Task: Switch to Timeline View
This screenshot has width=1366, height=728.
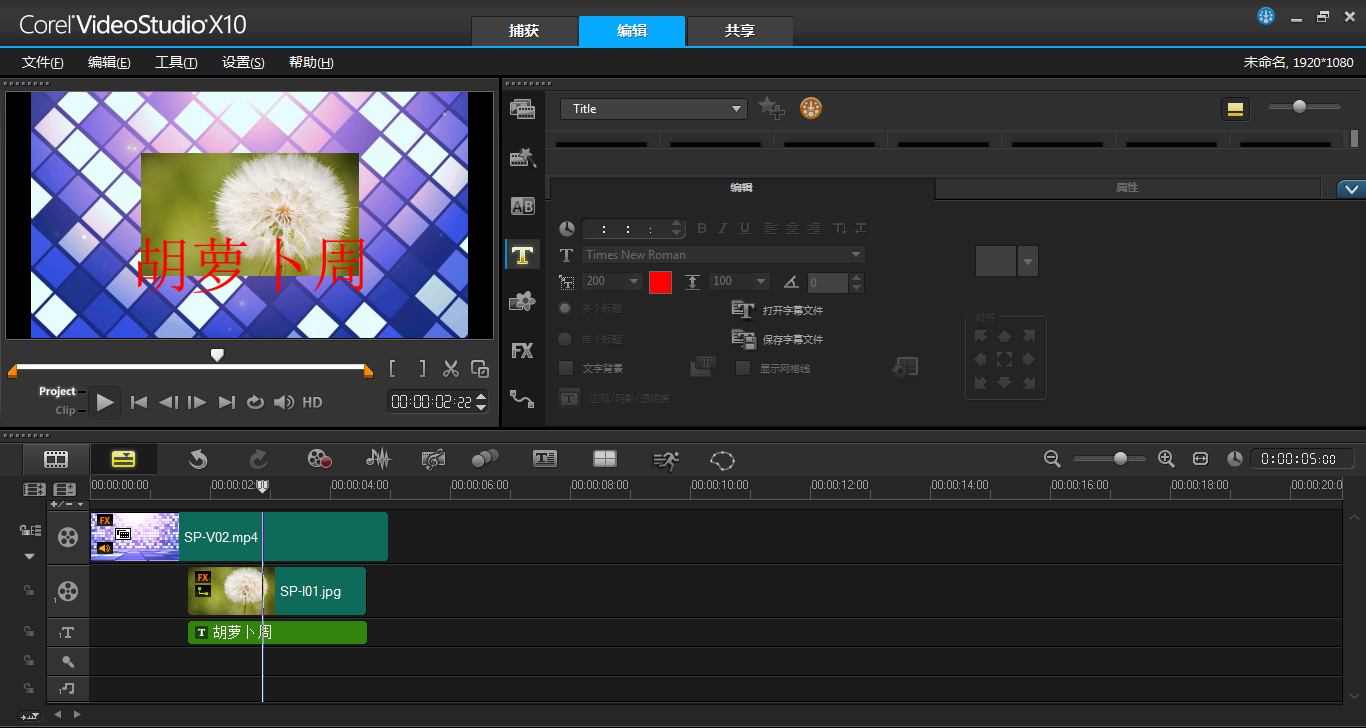Action: (x=123, y=459)
